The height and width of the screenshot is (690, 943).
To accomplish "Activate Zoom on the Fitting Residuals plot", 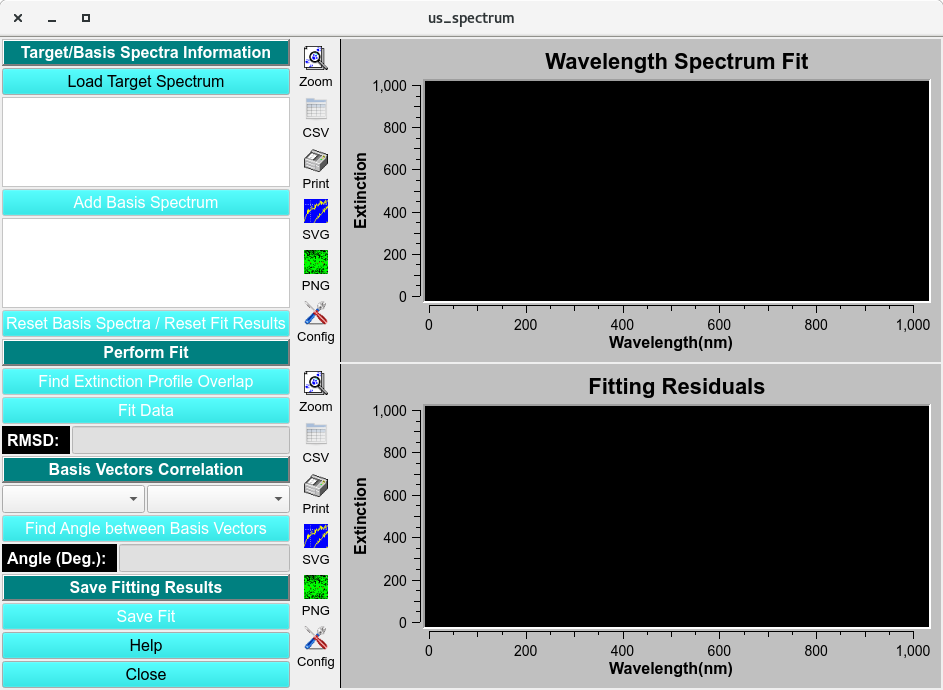I will coord(315,382).
